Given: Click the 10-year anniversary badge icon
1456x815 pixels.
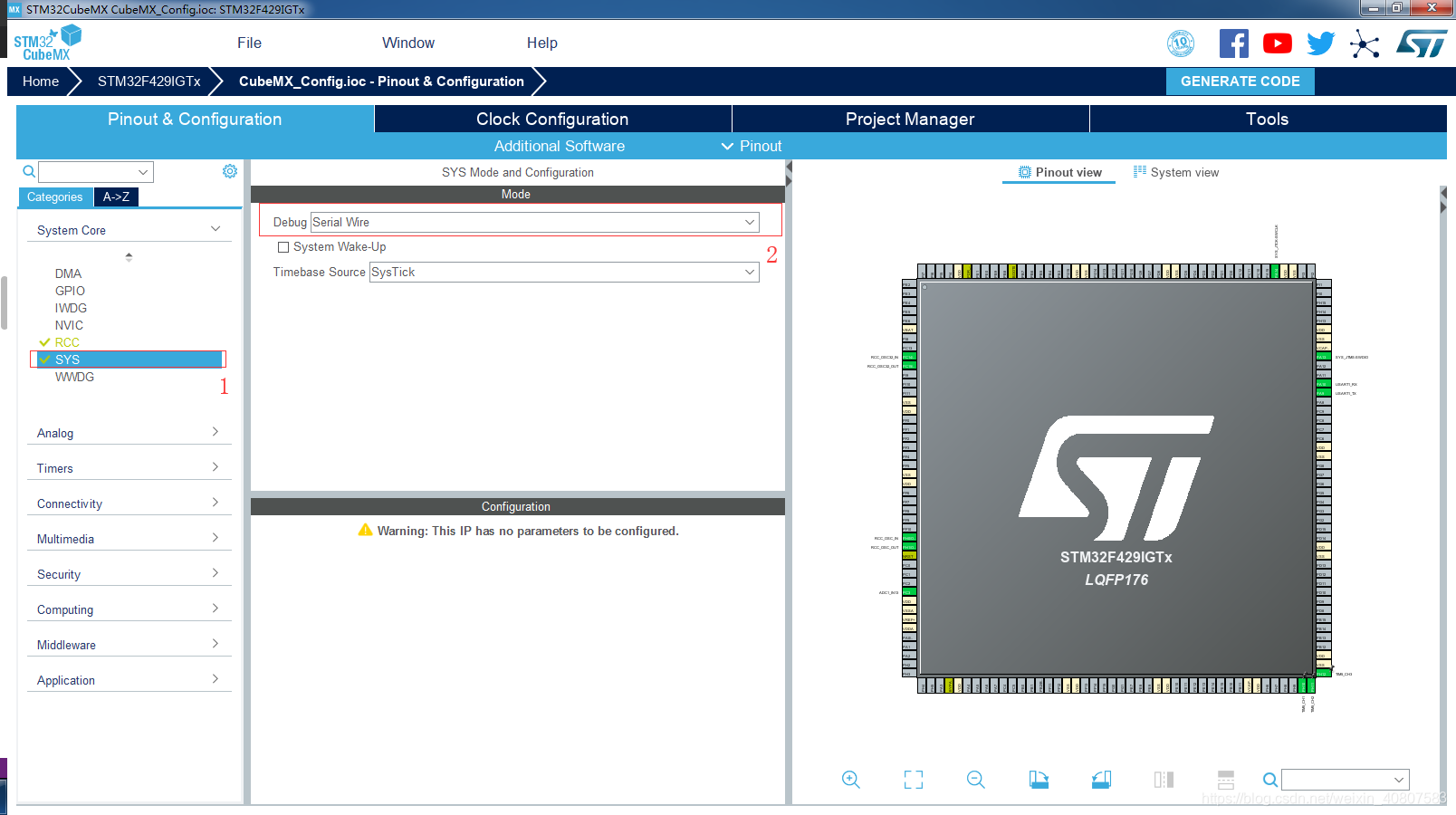Looking at the screenshot, I should 1181,43.
